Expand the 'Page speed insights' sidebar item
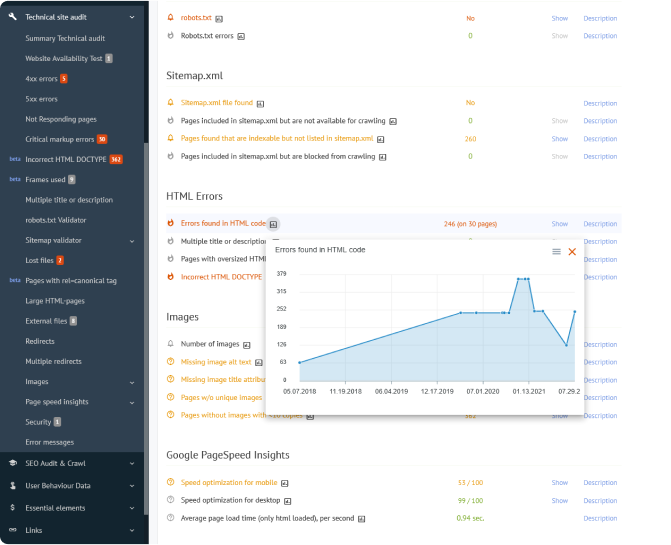 coord(132,402)
